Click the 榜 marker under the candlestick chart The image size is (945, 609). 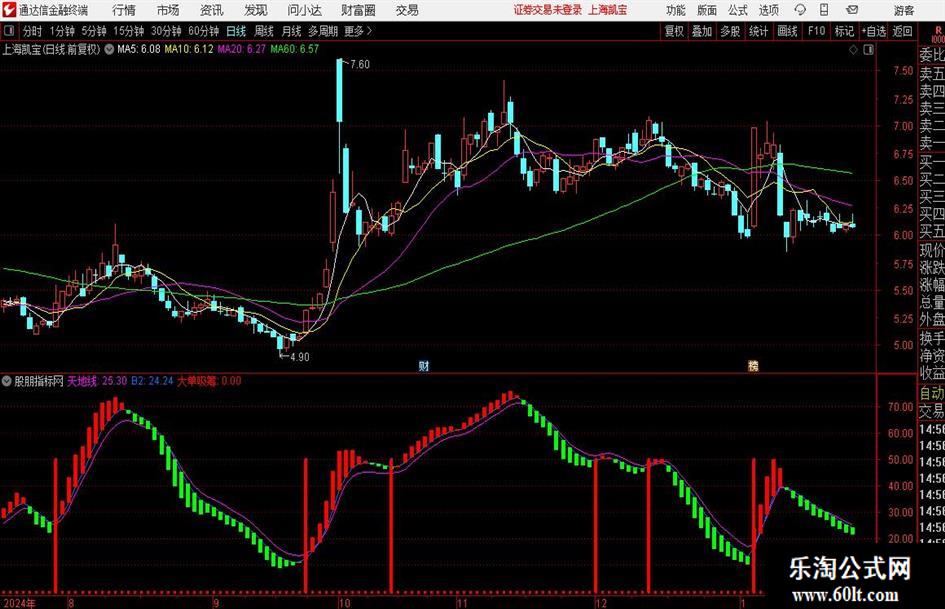coord(753,365)
